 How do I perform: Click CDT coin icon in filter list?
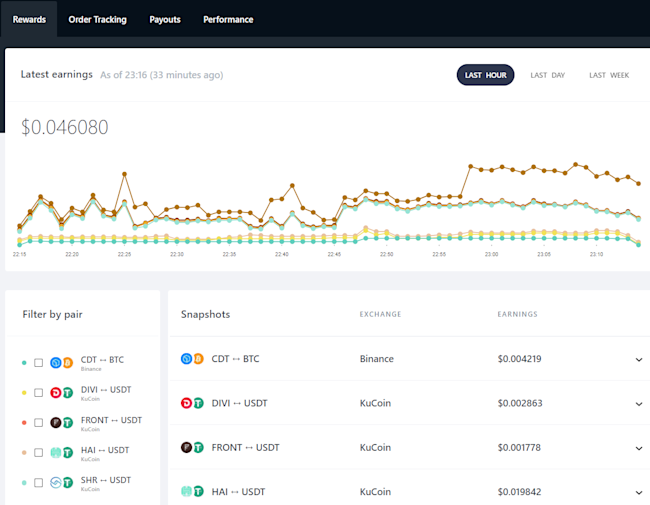[x=56, y=363]
